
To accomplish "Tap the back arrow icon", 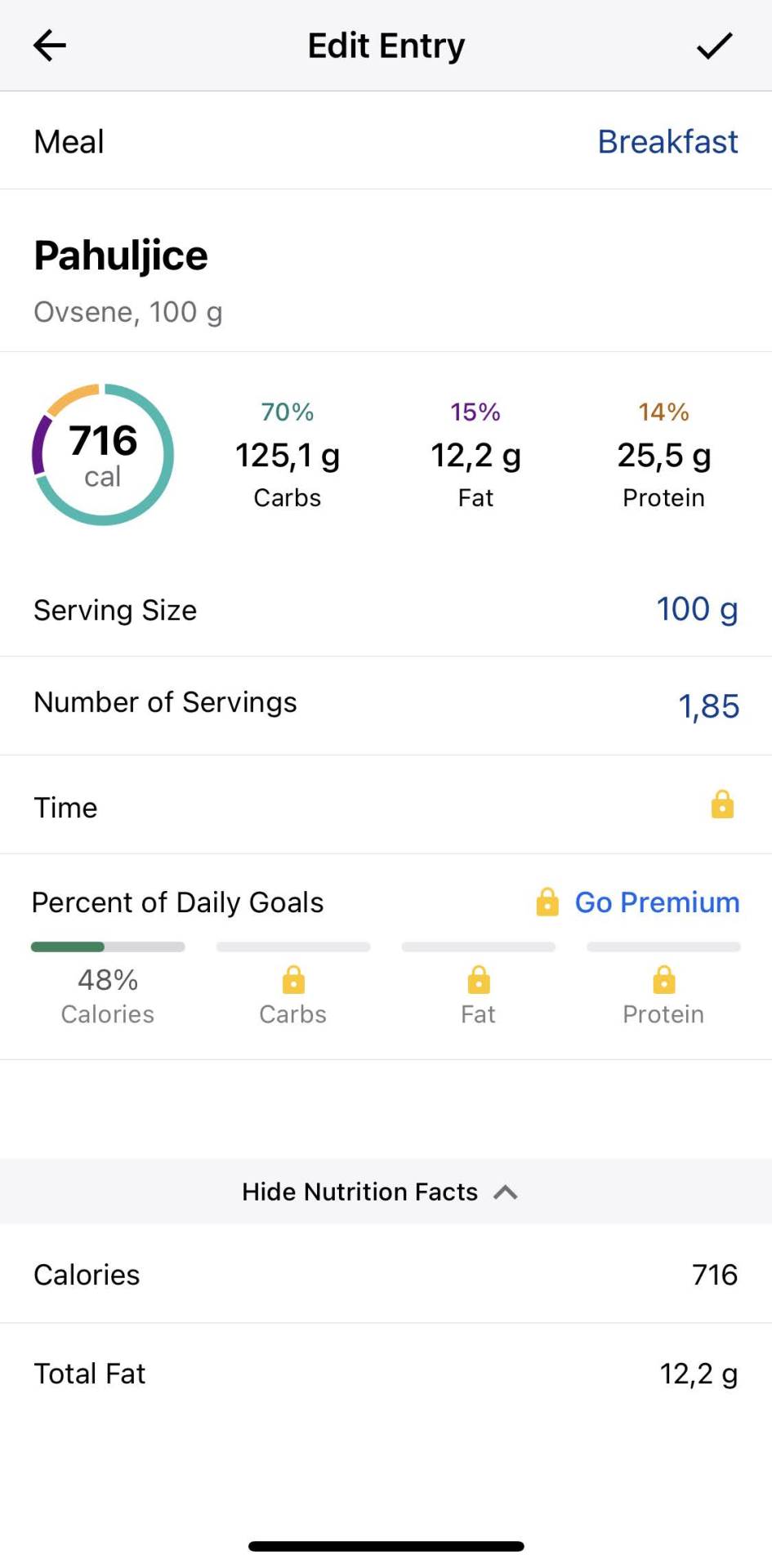I will pyautogui.click(x=49, y=46).
